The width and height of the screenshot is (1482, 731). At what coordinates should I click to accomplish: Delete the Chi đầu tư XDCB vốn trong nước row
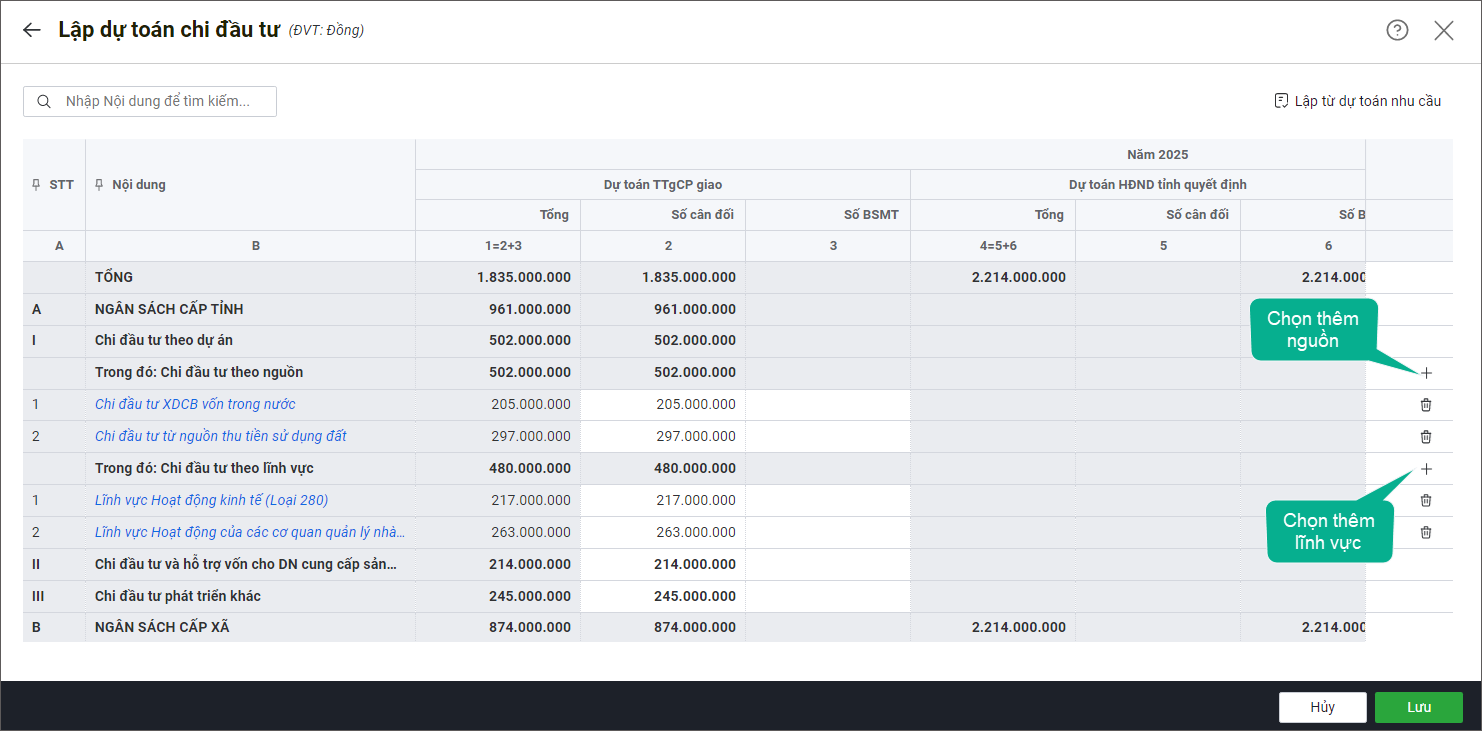coord(1426,405)
